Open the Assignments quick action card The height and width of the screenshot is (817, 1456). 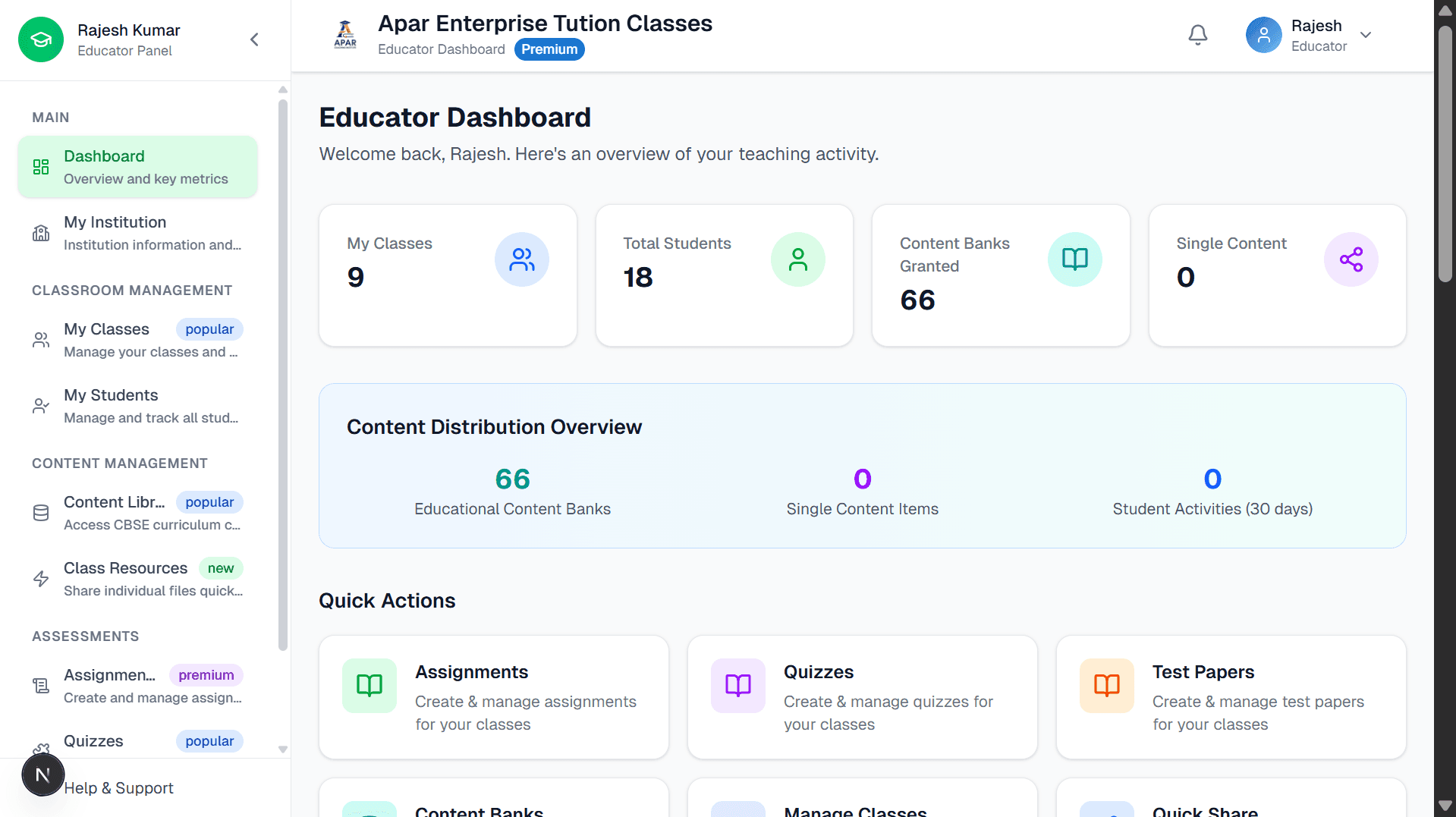click(x=494, y=697)
